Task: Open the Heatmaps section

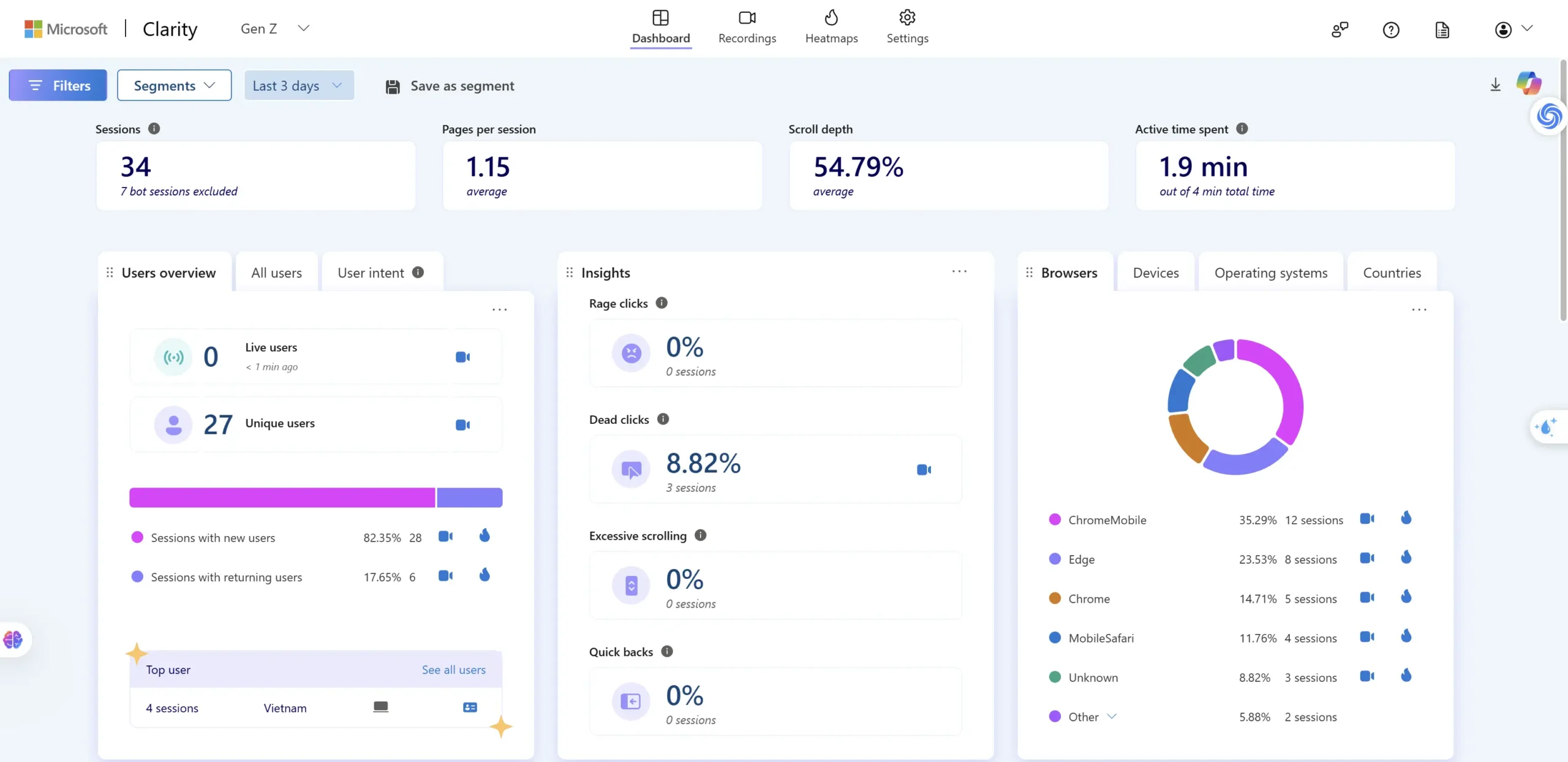Action: [831, 28]
